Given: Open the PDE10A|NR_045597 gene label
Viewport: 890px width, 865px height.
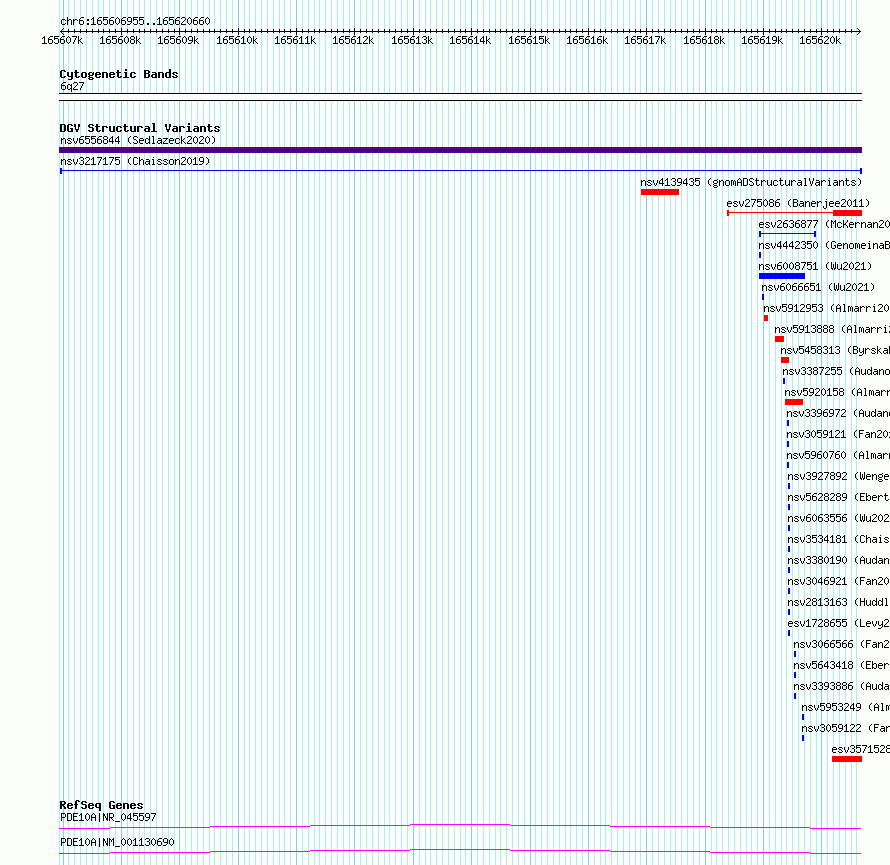Looking at the screenshot, I should 108,817.
